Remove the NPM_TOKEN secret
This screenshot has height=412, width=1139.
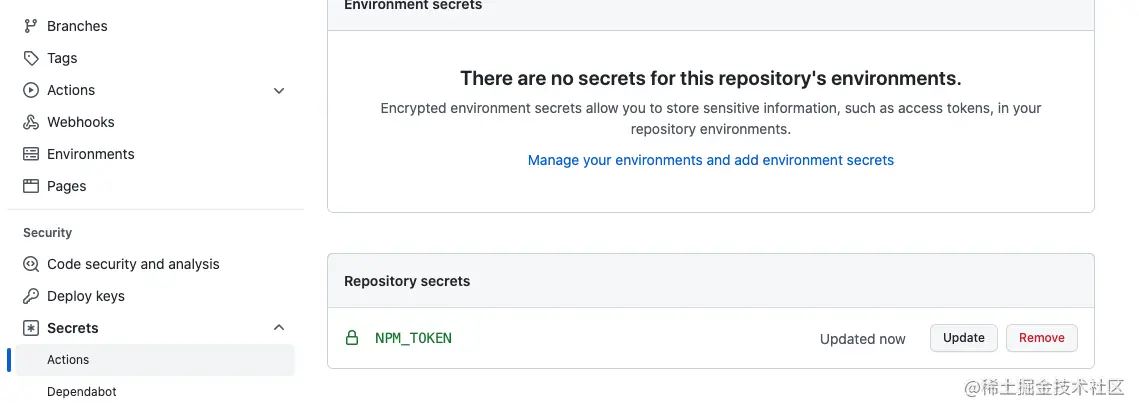[1042, 338]
